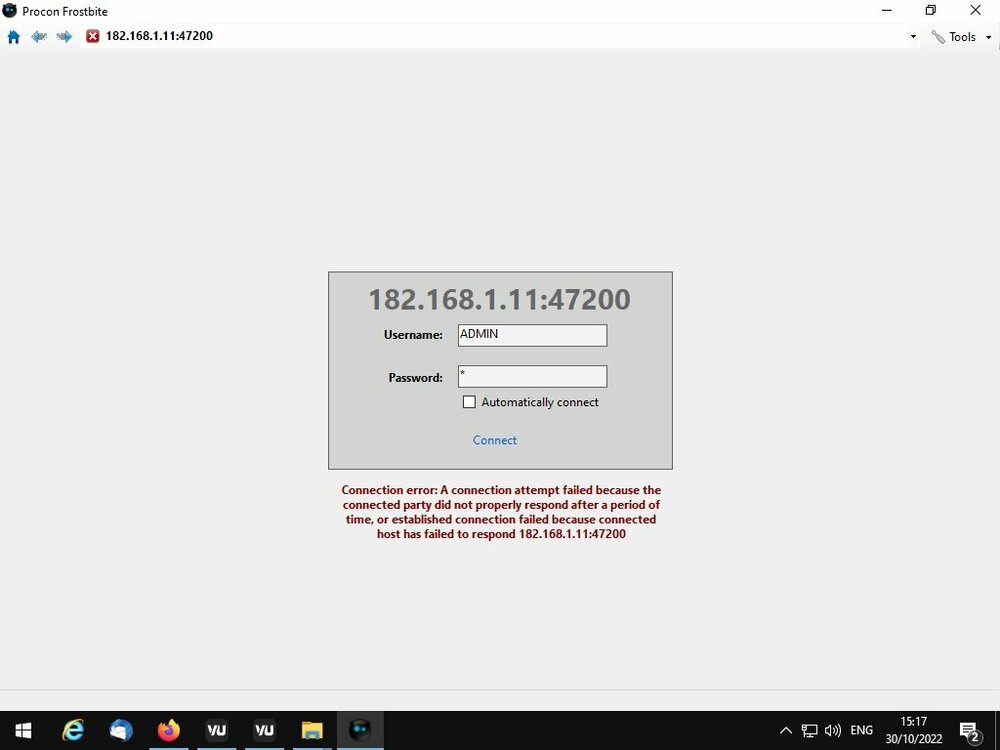
Task: Click the red connection status icon beside the address
Action: (92, 35)
